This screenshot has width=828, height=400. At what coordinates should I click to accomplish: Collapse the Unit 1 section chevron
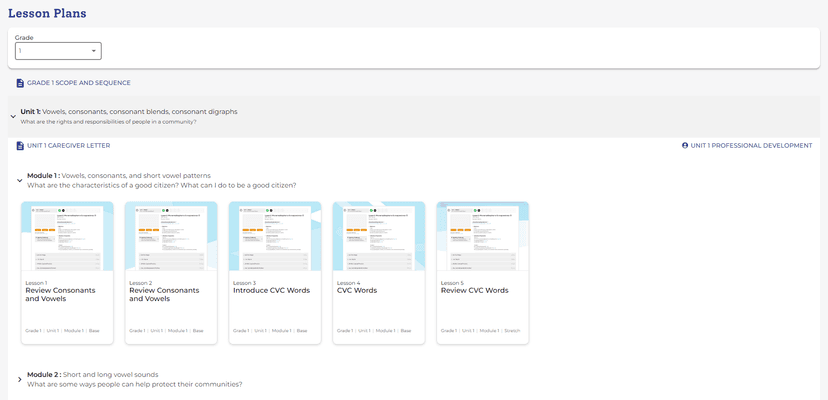(13, 117)
